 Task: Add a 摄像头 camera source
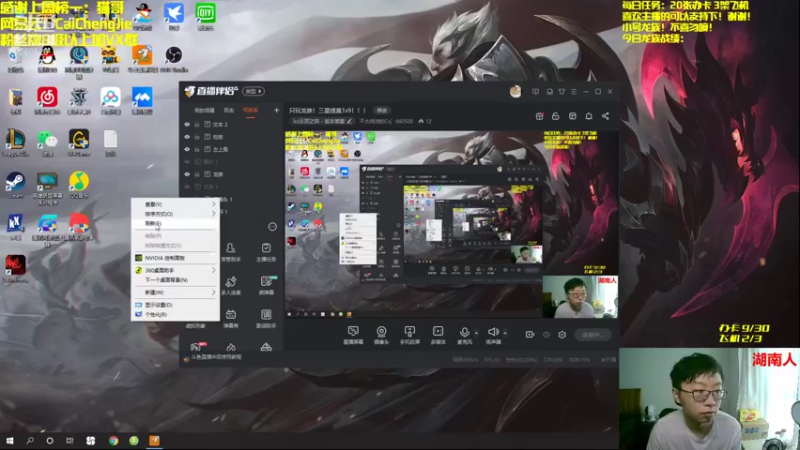point(381,335)
